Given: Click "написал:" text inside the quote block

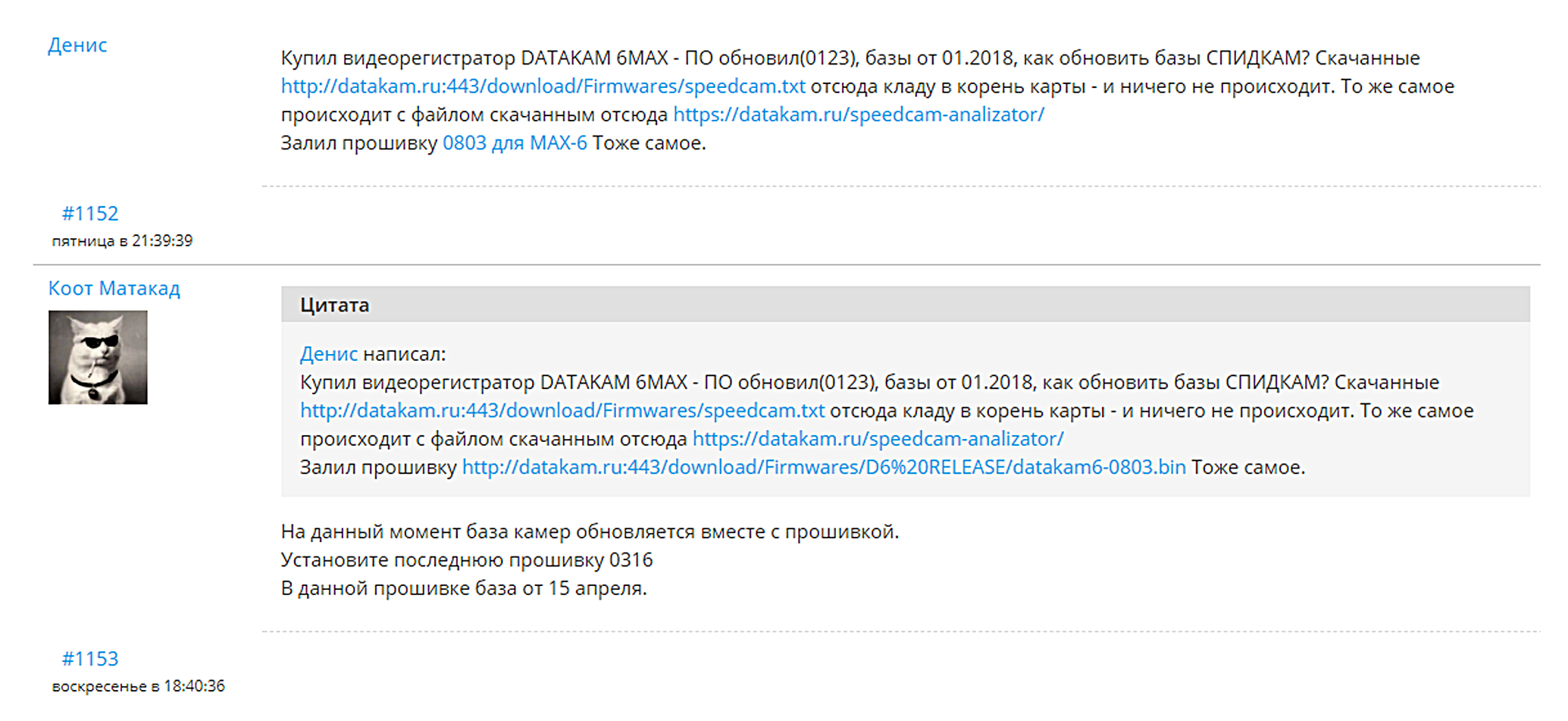Looking at the screenshot, I should (x=404, y=354).
